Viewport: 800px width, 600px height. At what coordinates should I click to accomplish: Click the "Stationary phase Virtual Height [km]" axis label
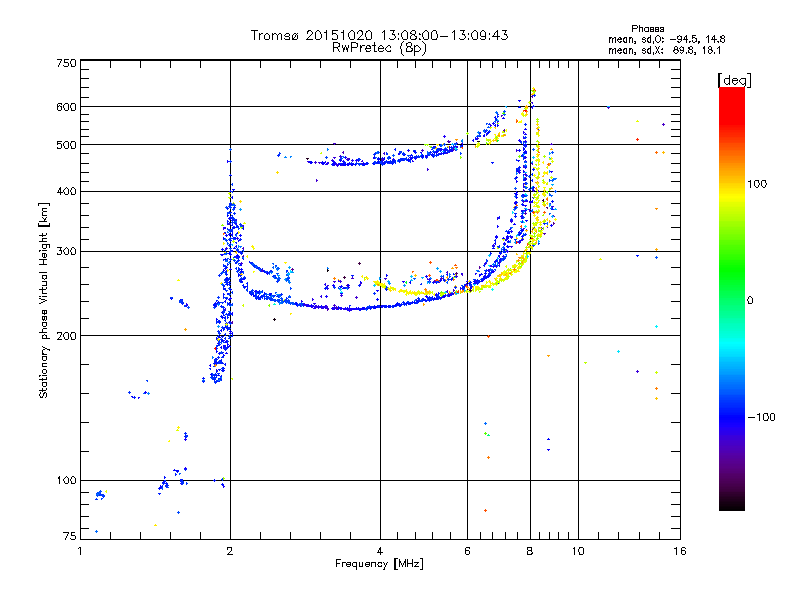click(44, 300)
